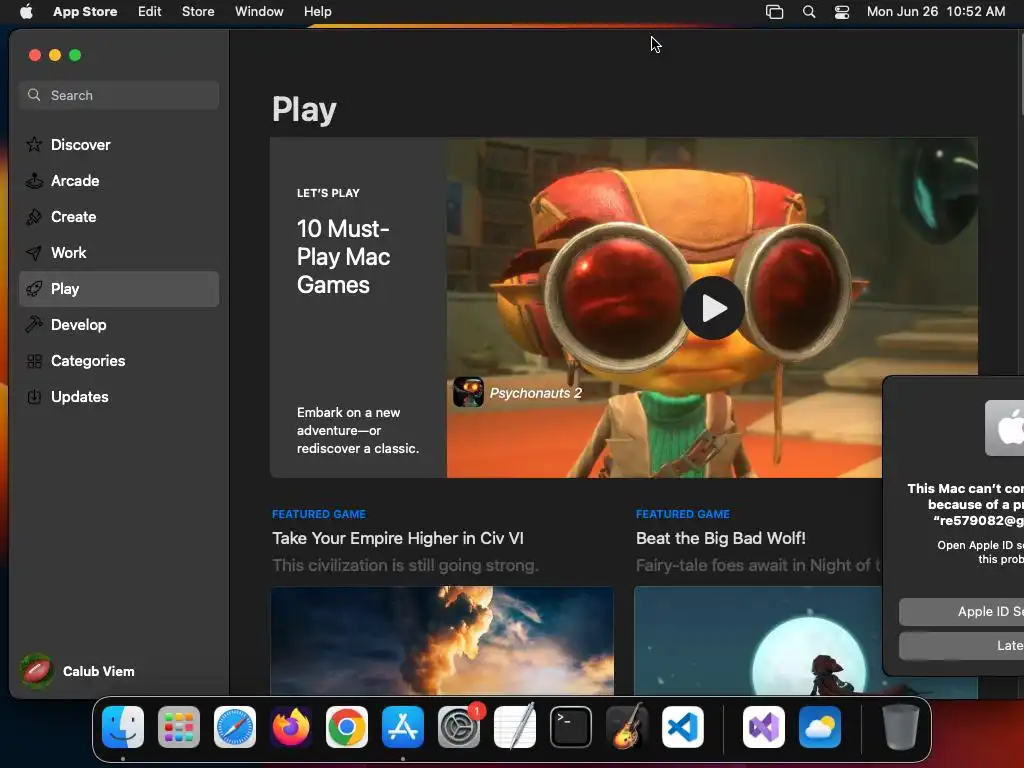The image size is (1024, 768).
Task: Open the Help menu
Action: pos(317,11)
